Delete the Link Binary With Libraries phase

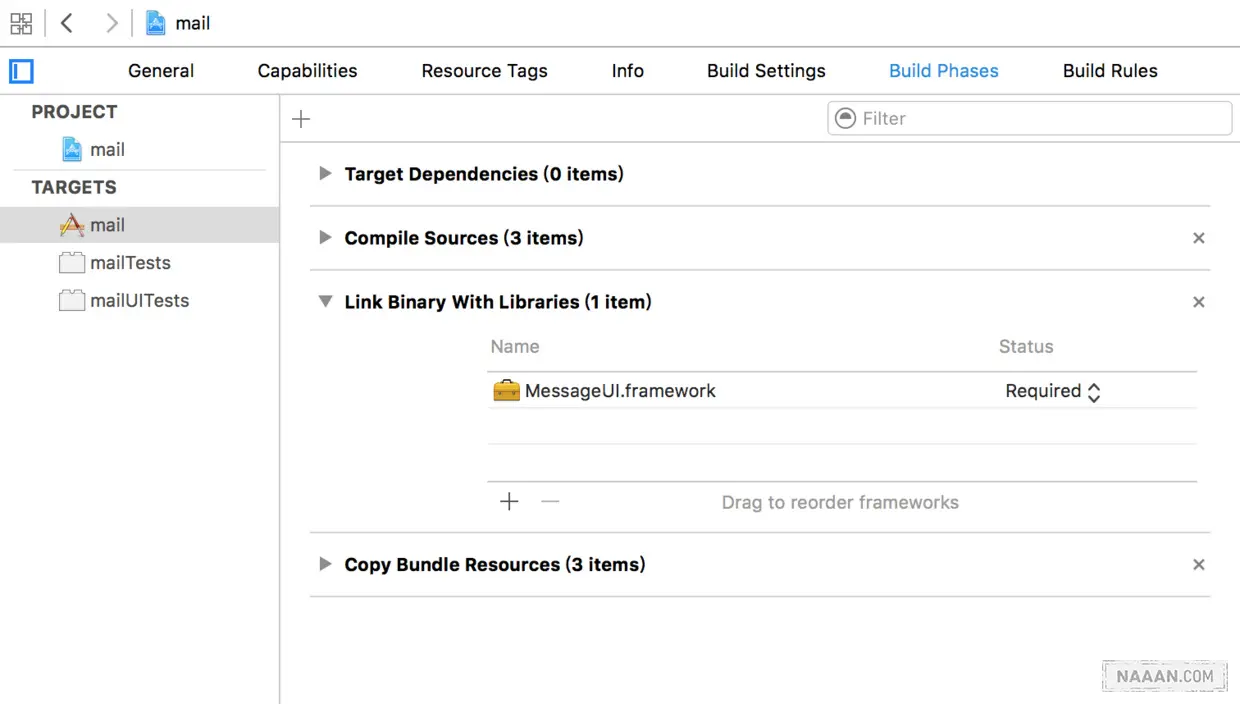(x=1198, y=302)
